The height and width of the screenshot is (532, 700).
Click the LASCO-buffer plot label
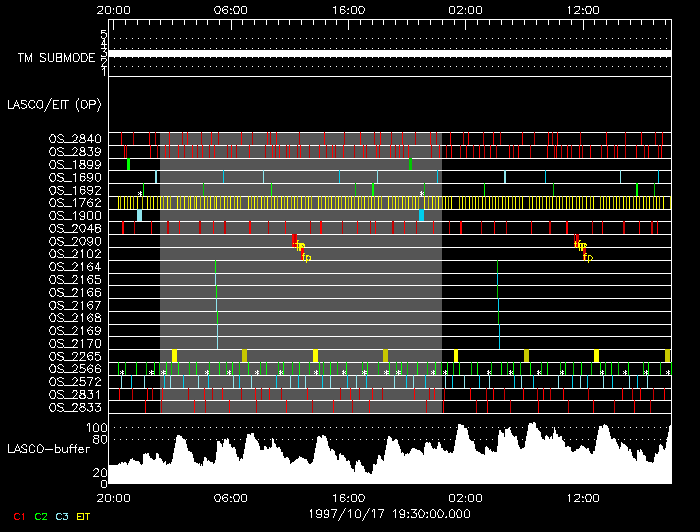[50, 447]
